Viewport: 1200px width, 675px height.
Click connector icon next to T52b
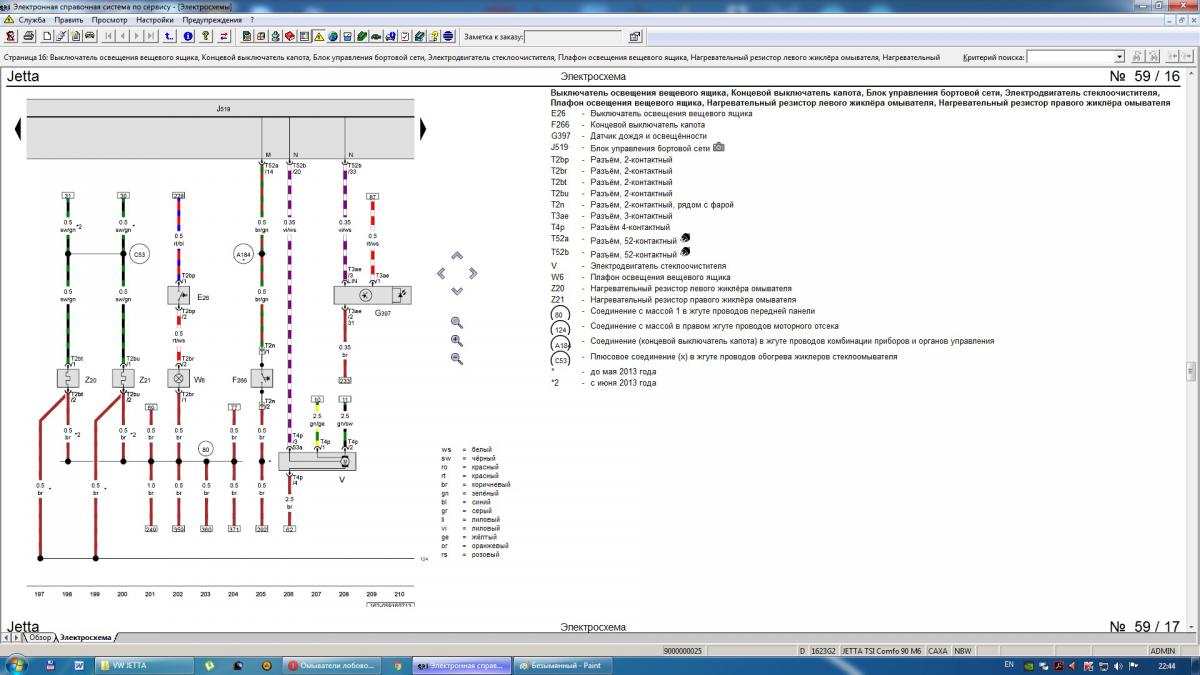685,251
